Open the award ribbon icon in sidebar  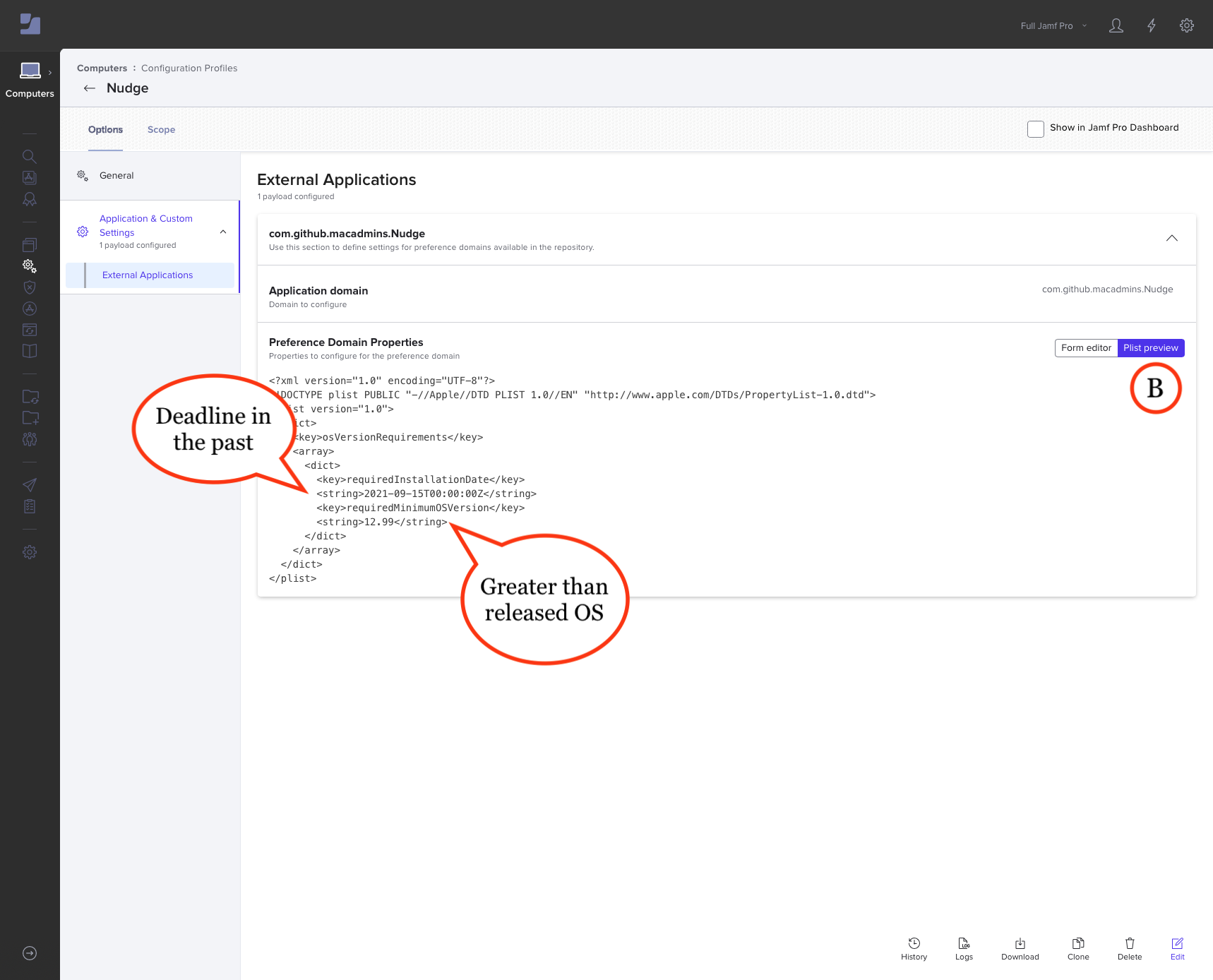point(30,200)
